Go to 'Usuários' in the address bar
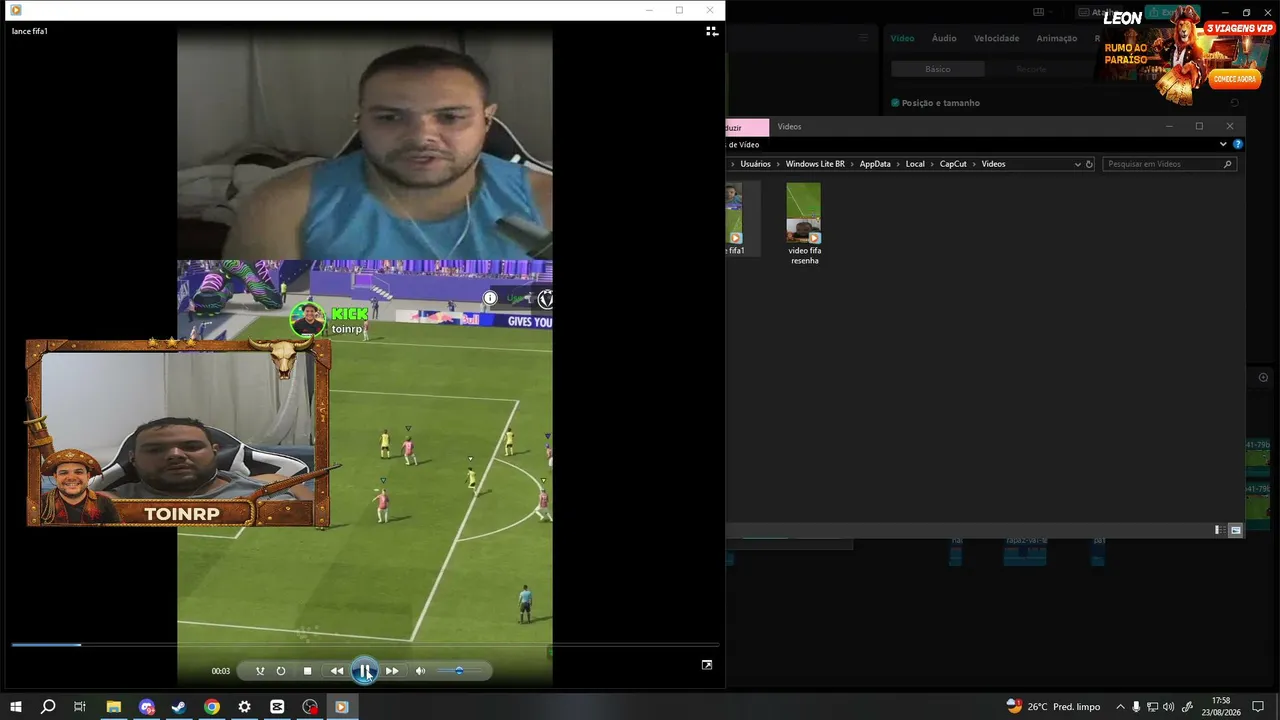 click(755, 164)
